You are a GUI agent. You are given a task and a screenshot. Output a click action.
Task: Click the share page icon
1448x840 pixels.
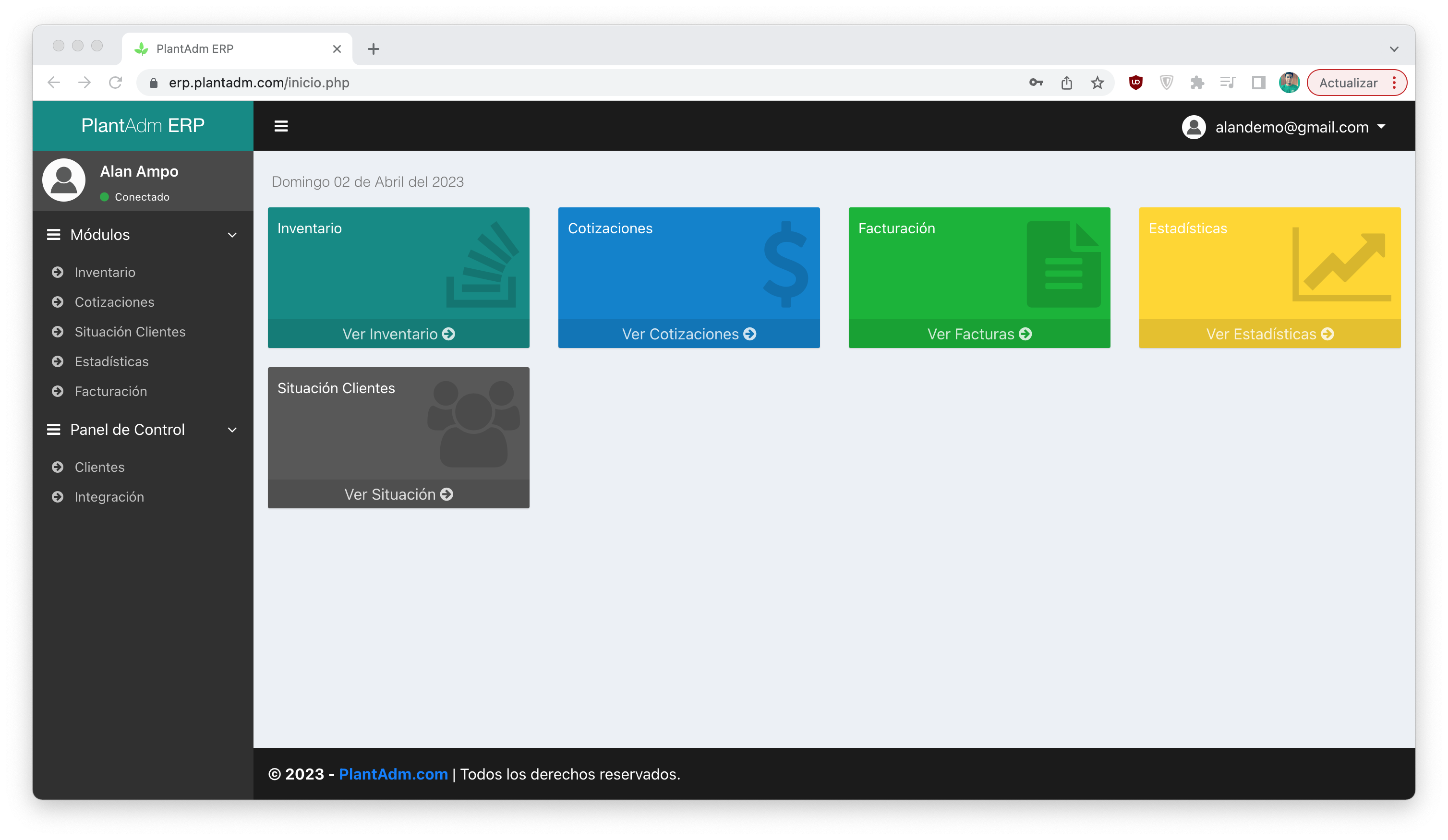[1066, 83]
